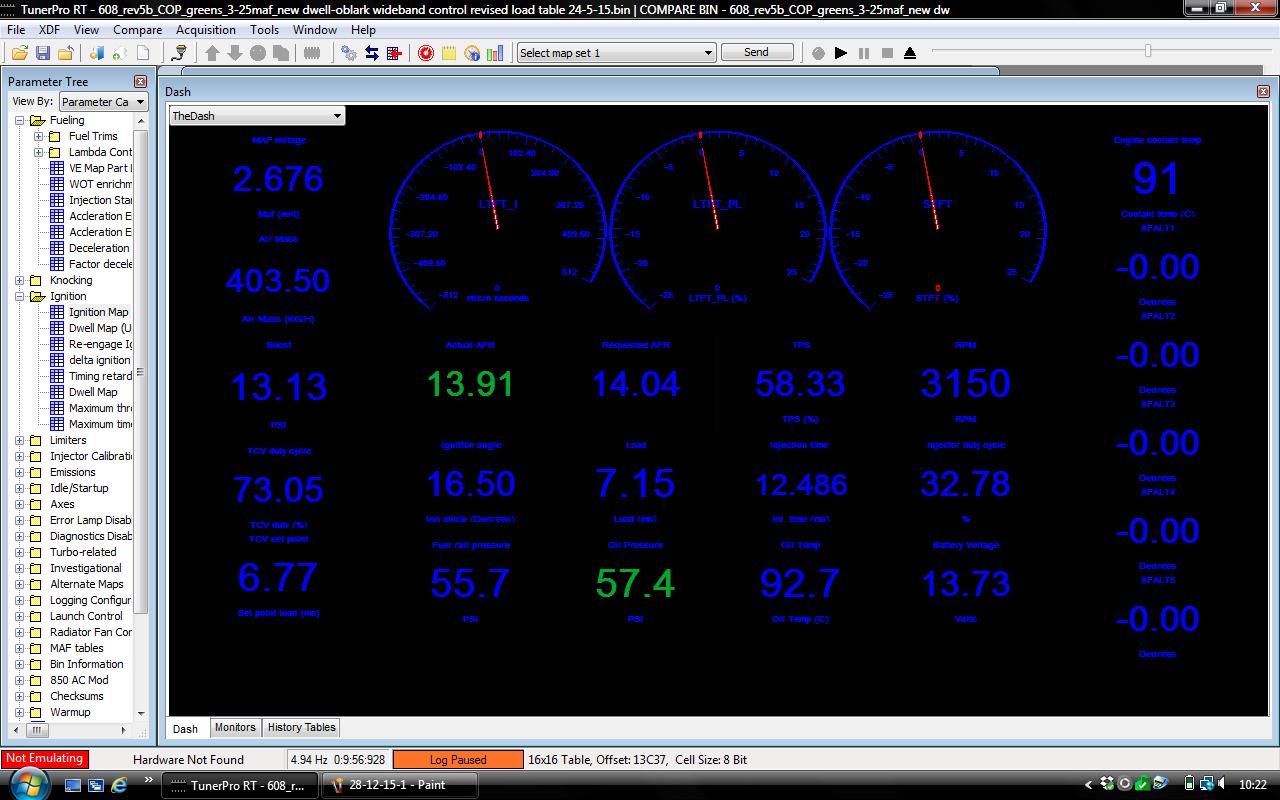Open the Select map set dropdown
1280x800 pixels.
click(x=616, y=53)
